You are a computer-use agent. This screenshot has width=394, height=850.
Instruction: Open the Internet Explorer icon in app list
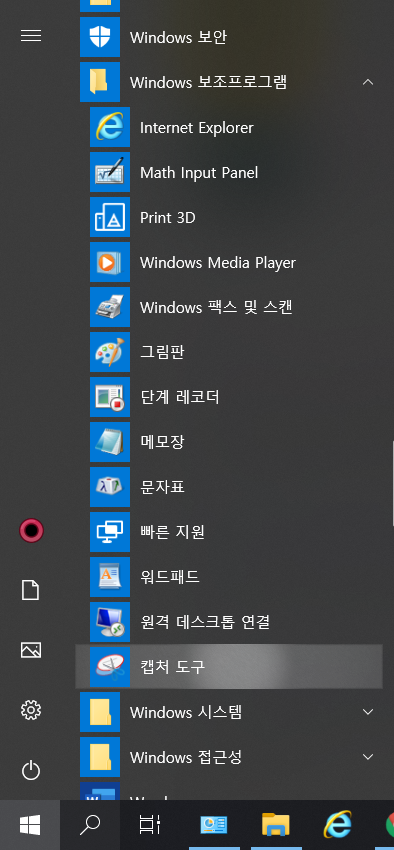109,127
